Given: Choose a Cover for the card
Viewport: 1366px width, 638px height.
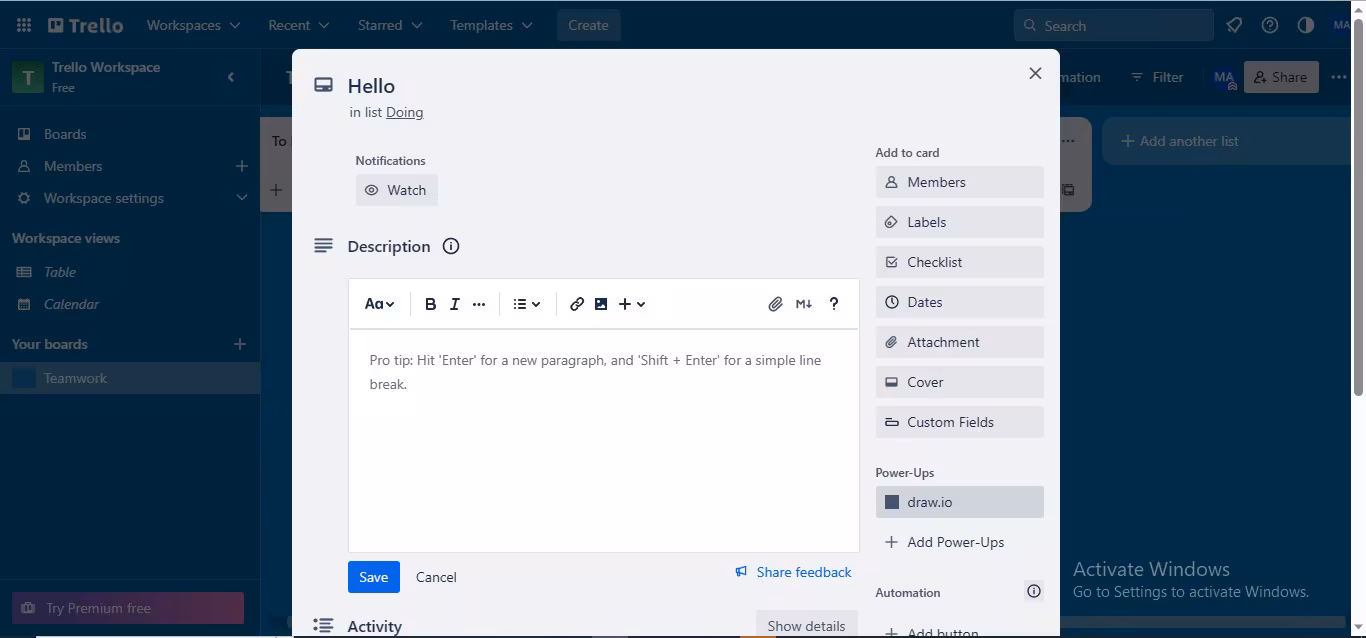Looking at the screenshot, I should click(x=960, y=382).
